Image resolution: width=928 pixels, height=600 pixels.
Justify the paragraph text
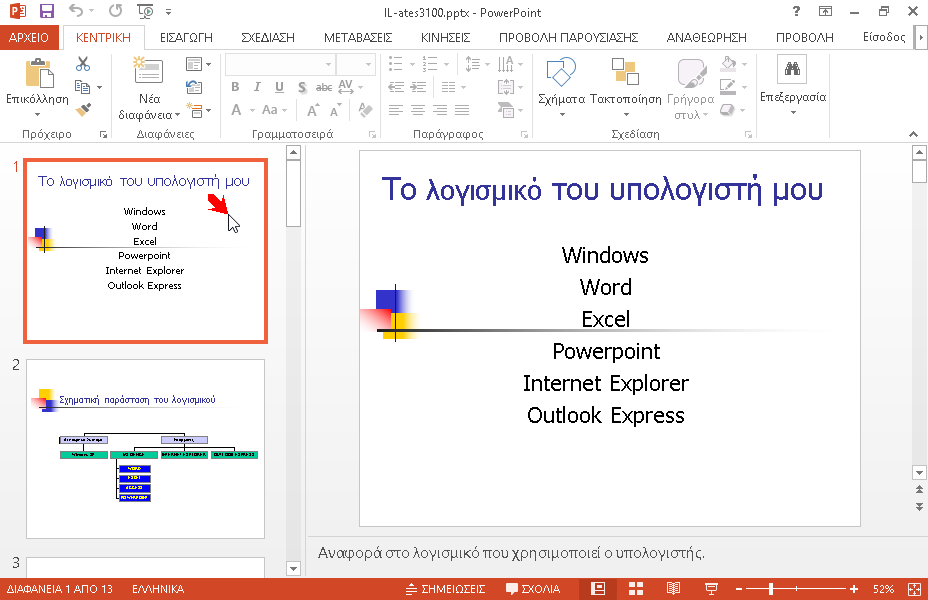pyautogui.click(x=462, y=110)
